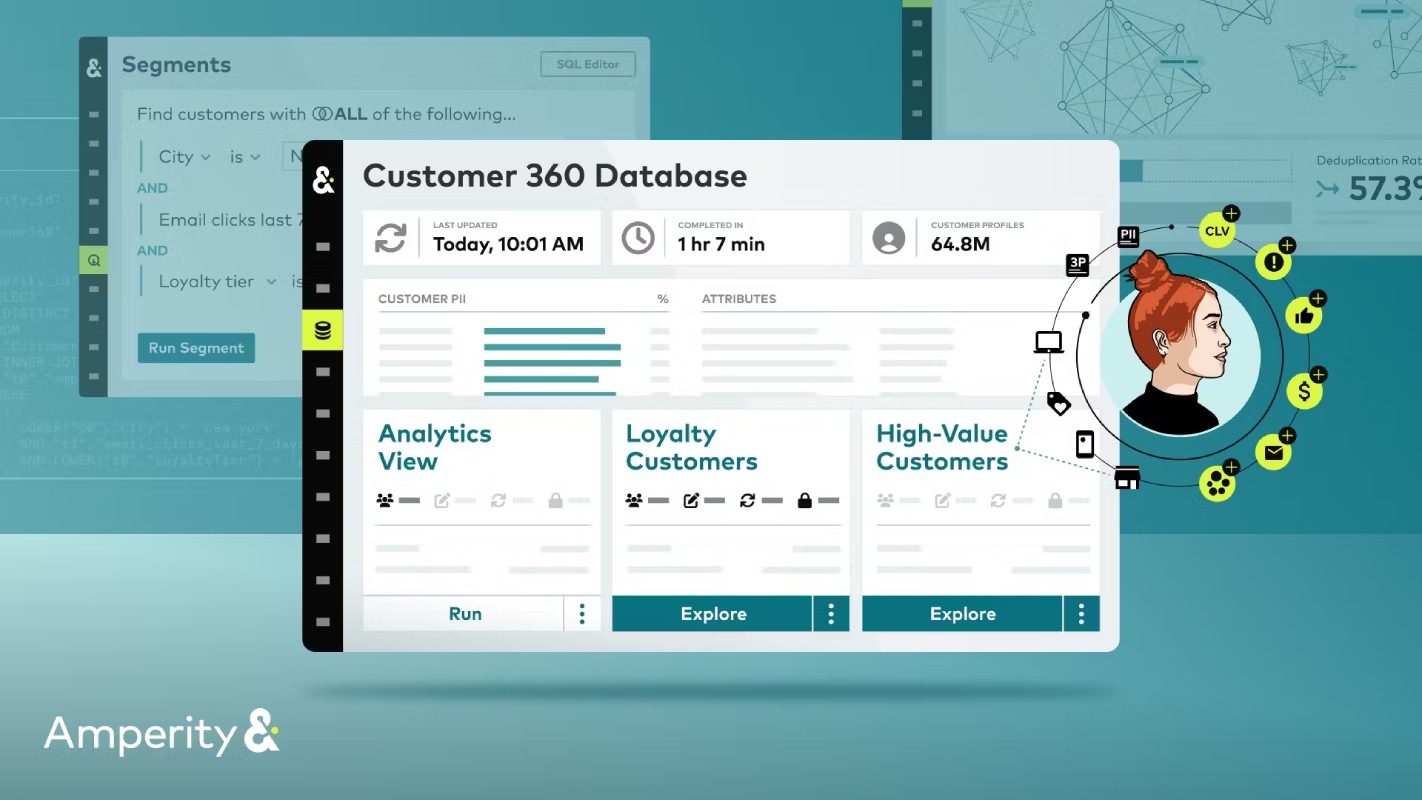
Task: Open more options beside Loyalty Customers Explore
Action: (831, 614)
